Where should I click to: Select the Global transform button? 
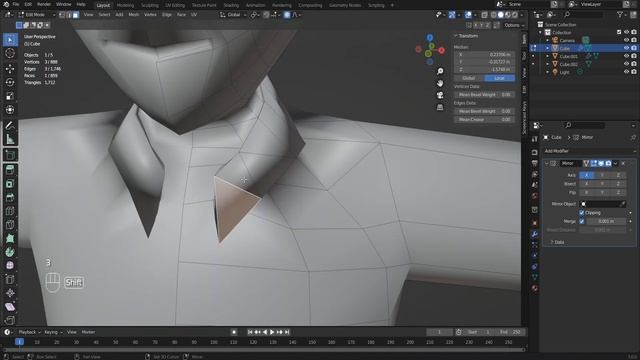click(x=469, y=78)
